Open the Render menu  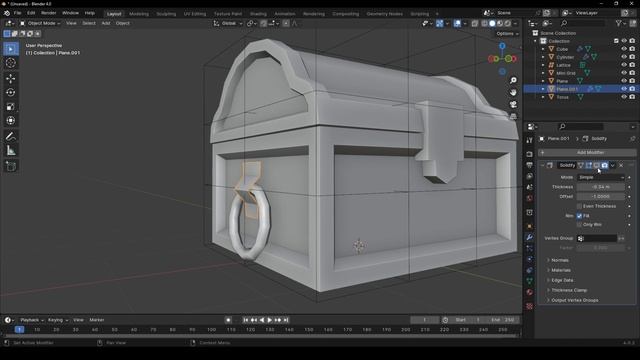click(x=49, y=13)
